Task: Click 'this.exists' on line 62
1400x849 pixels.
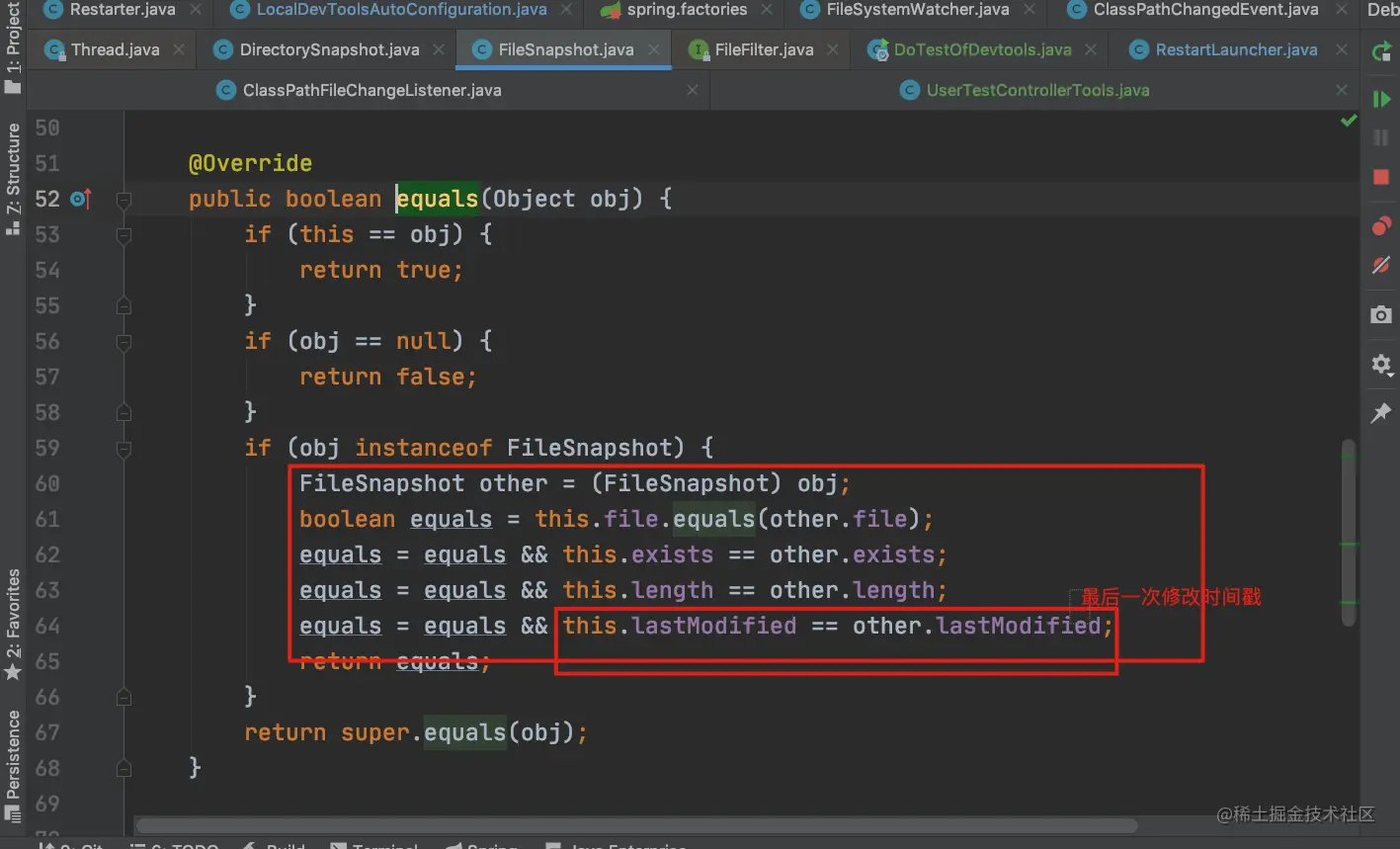Action: pos(638,554)
